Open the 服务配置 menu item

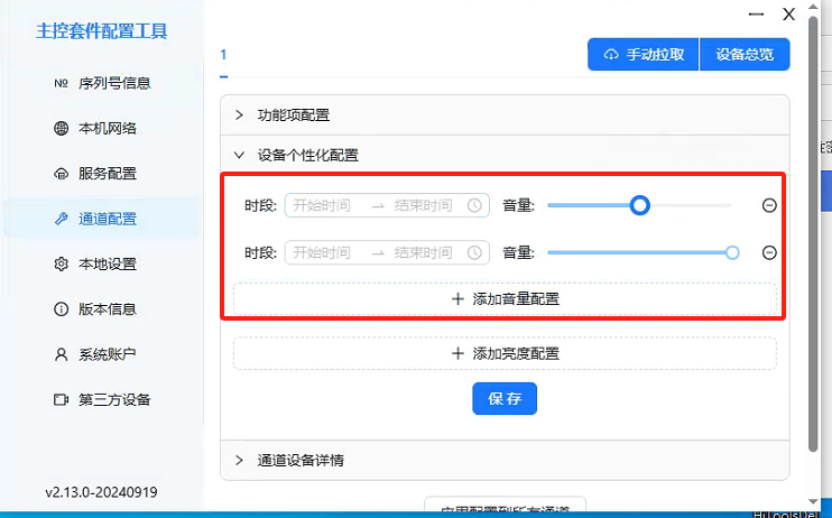(107, 173)
